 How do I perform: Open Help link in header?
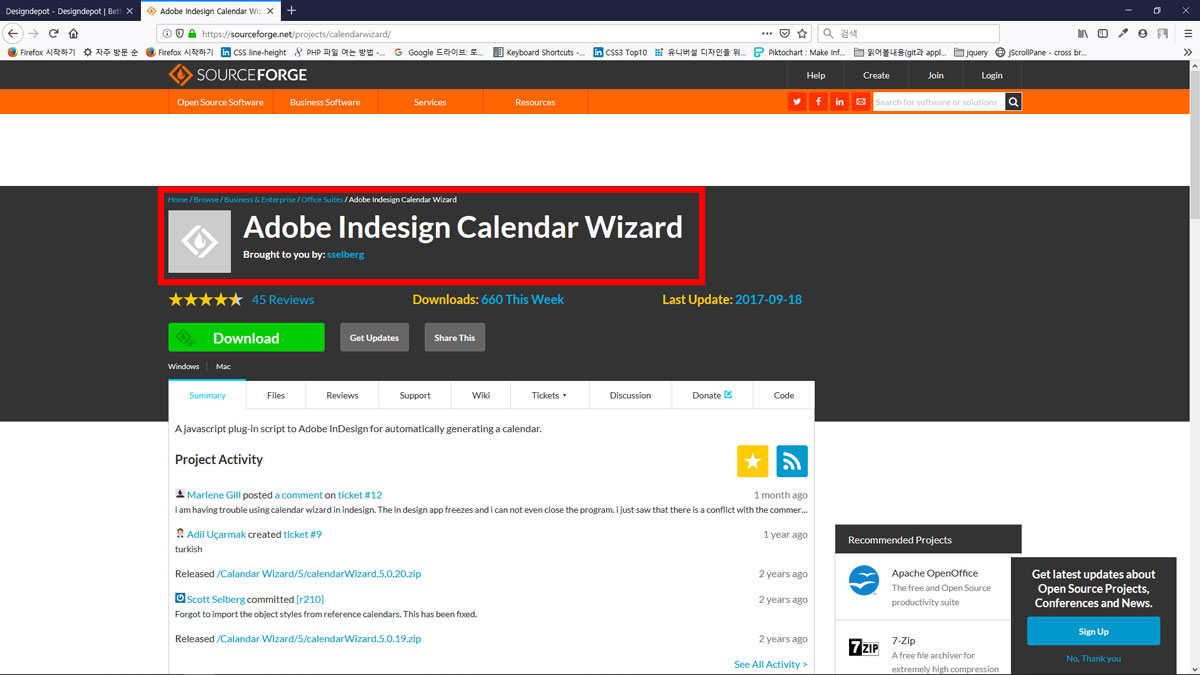816,75
